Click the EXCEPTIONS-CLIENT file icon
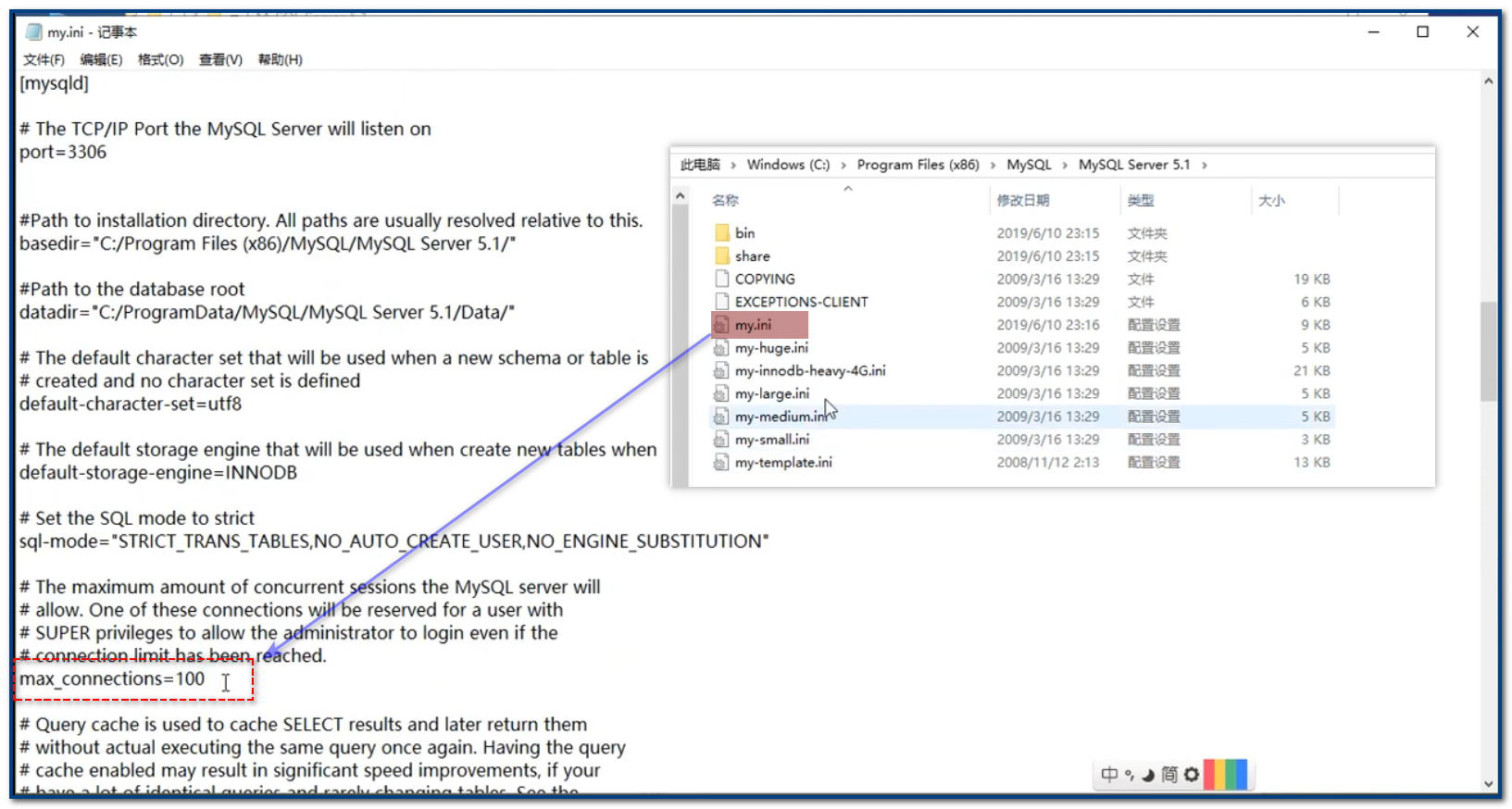 click(x=722, y=302)
